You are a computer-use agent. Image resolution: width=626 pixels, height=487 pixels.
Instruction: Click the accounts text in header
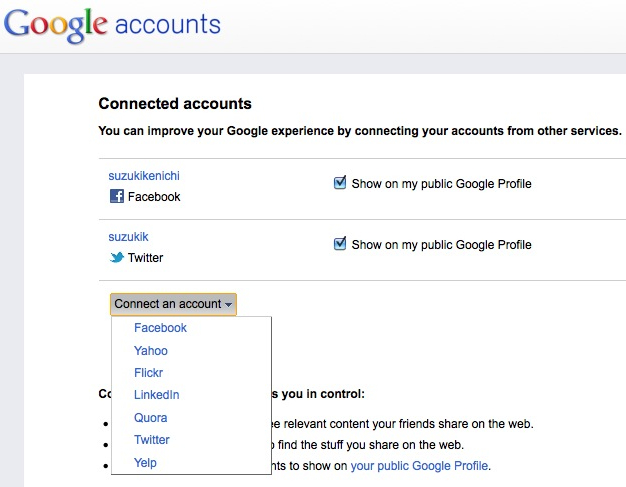168,24
